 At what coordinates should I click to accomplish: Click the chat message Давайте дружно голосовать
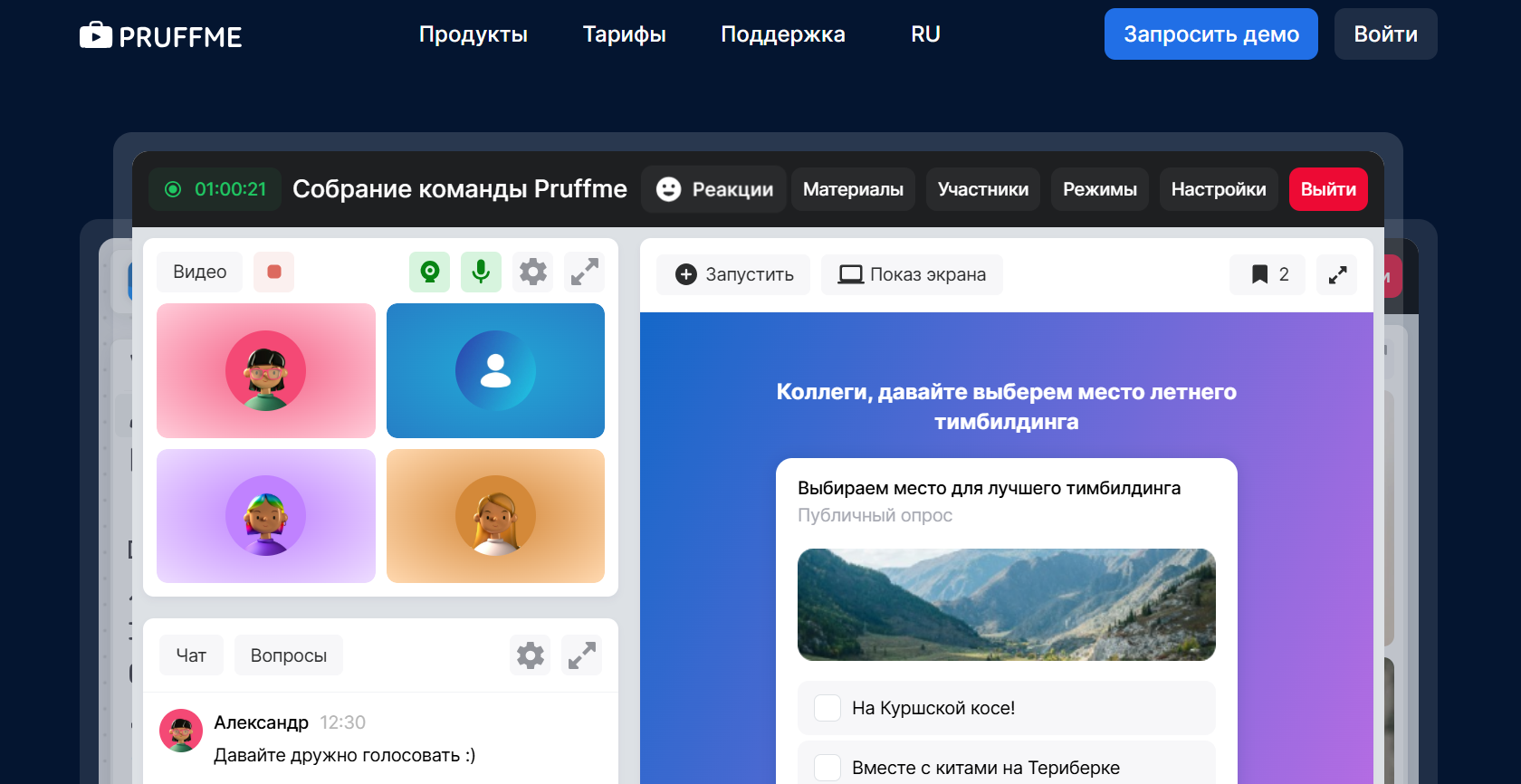(344, 755)
